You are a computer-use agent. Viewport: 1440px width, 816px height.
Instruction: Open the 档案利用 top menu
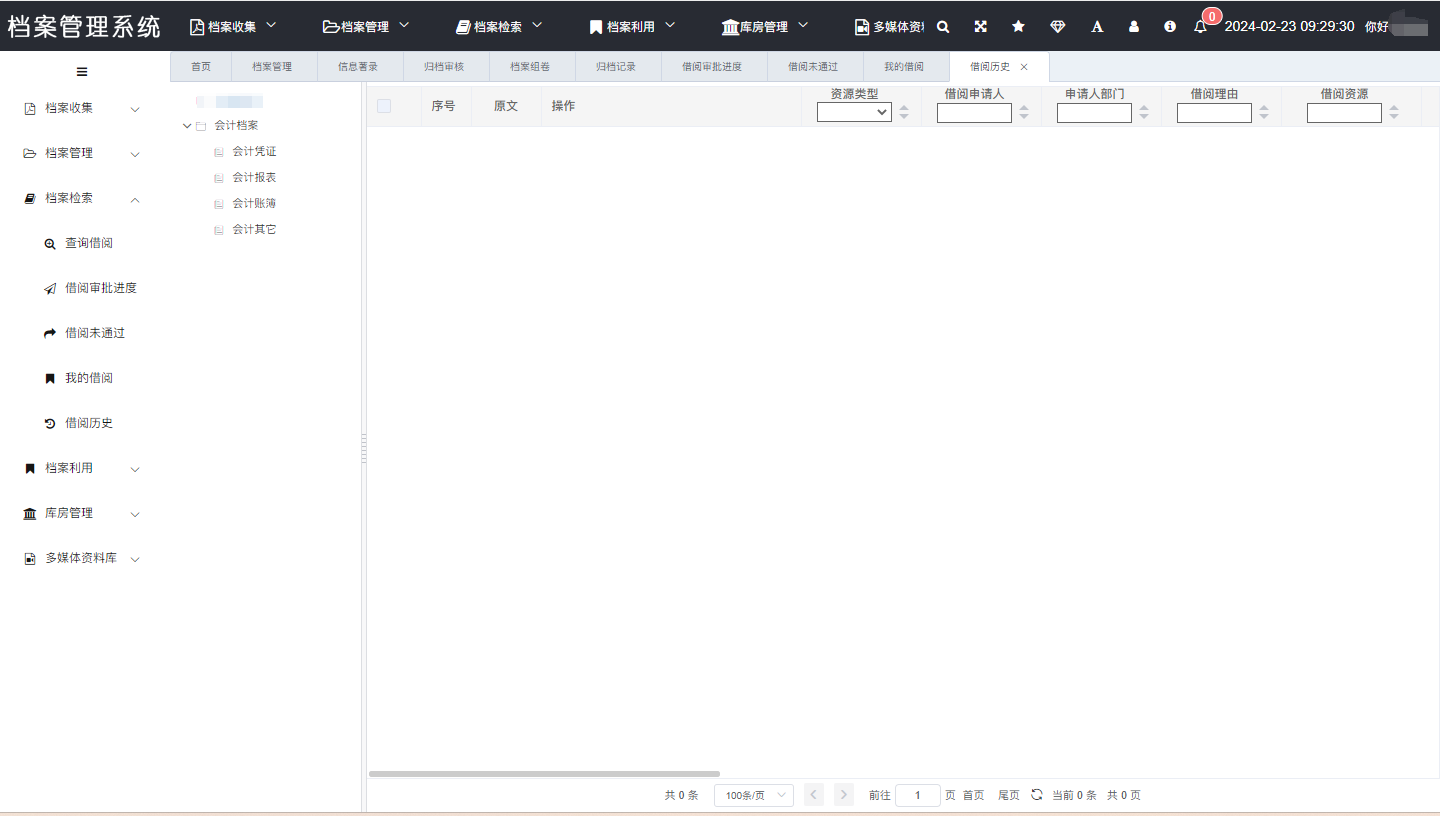[x=632, y=27]
